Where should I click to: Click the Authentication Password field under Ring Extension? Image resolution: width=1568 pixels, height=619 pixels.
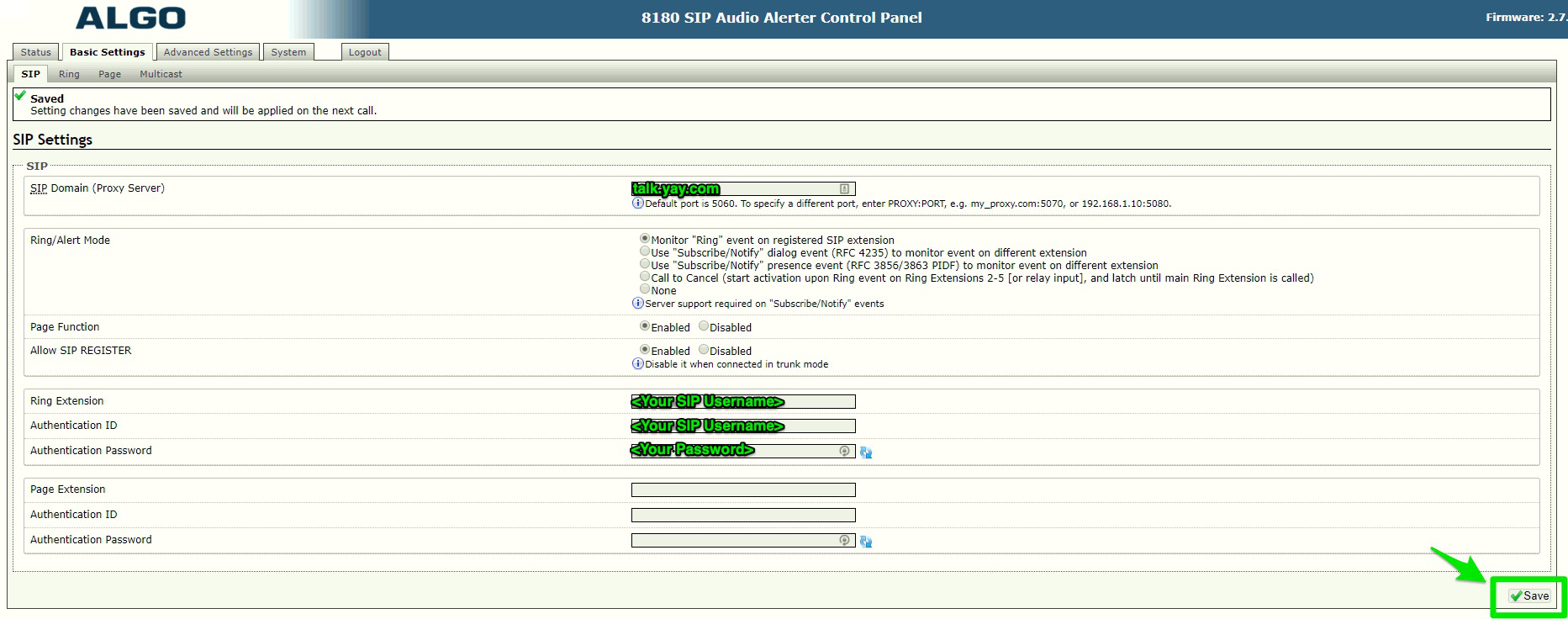point(743,451)
